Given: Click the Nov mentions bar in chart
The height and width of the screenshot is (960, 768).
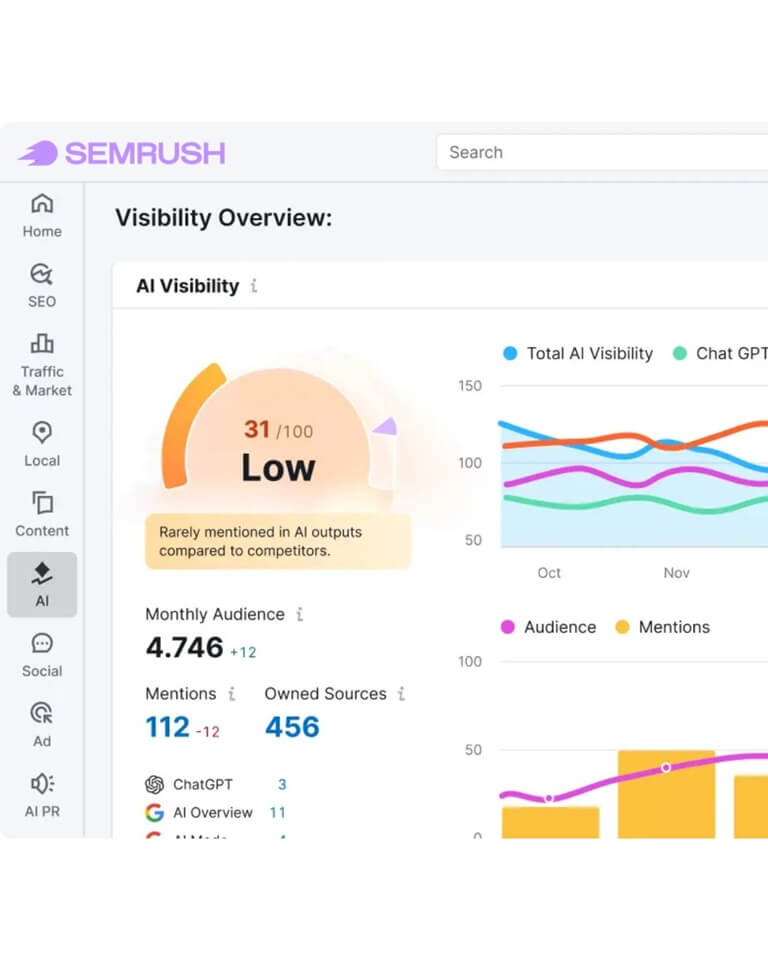Looking at the screenshot, I should point(666,793).
